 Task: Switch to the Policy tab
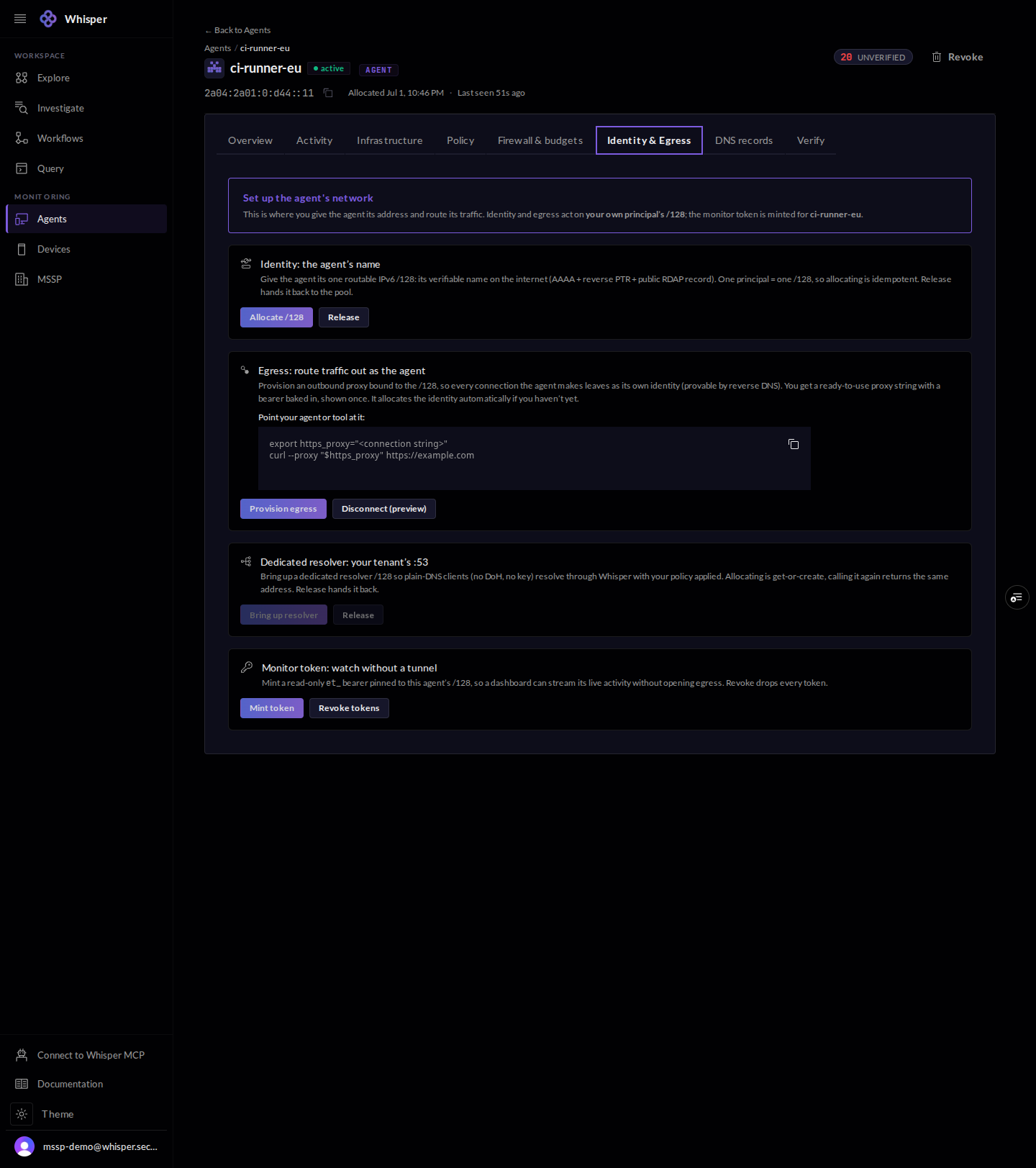coord(460,140)
